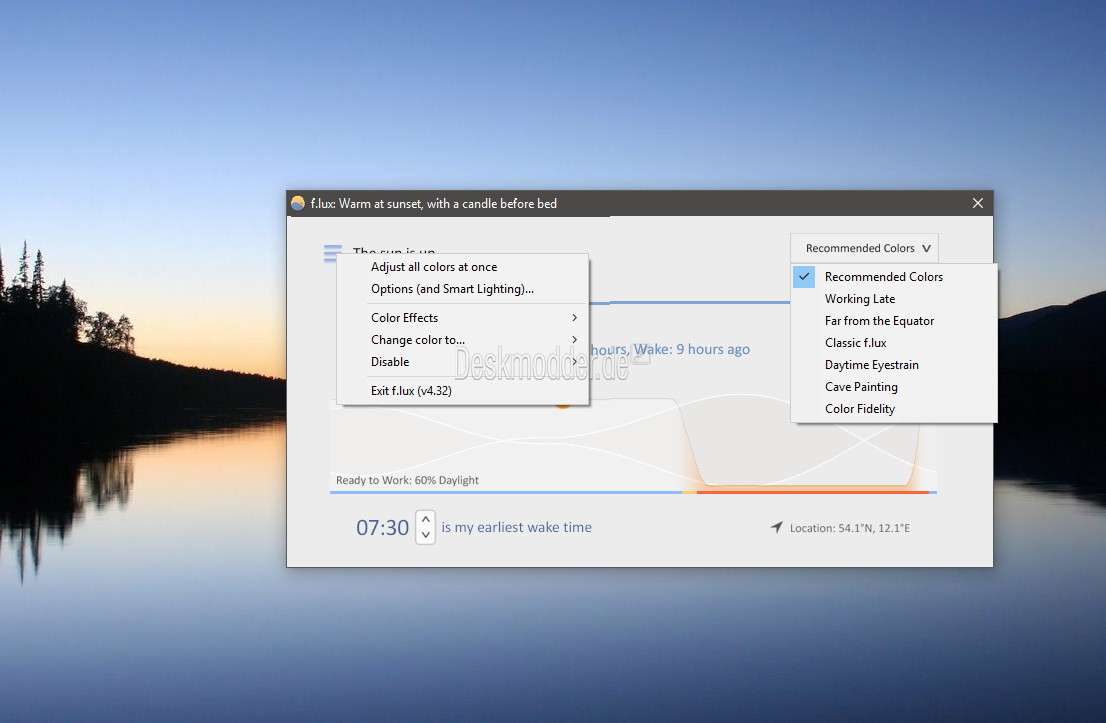The width and height of the screenshot is (1106, 723).
Task: Select the Working Late preset
Action: coord(894,298)
